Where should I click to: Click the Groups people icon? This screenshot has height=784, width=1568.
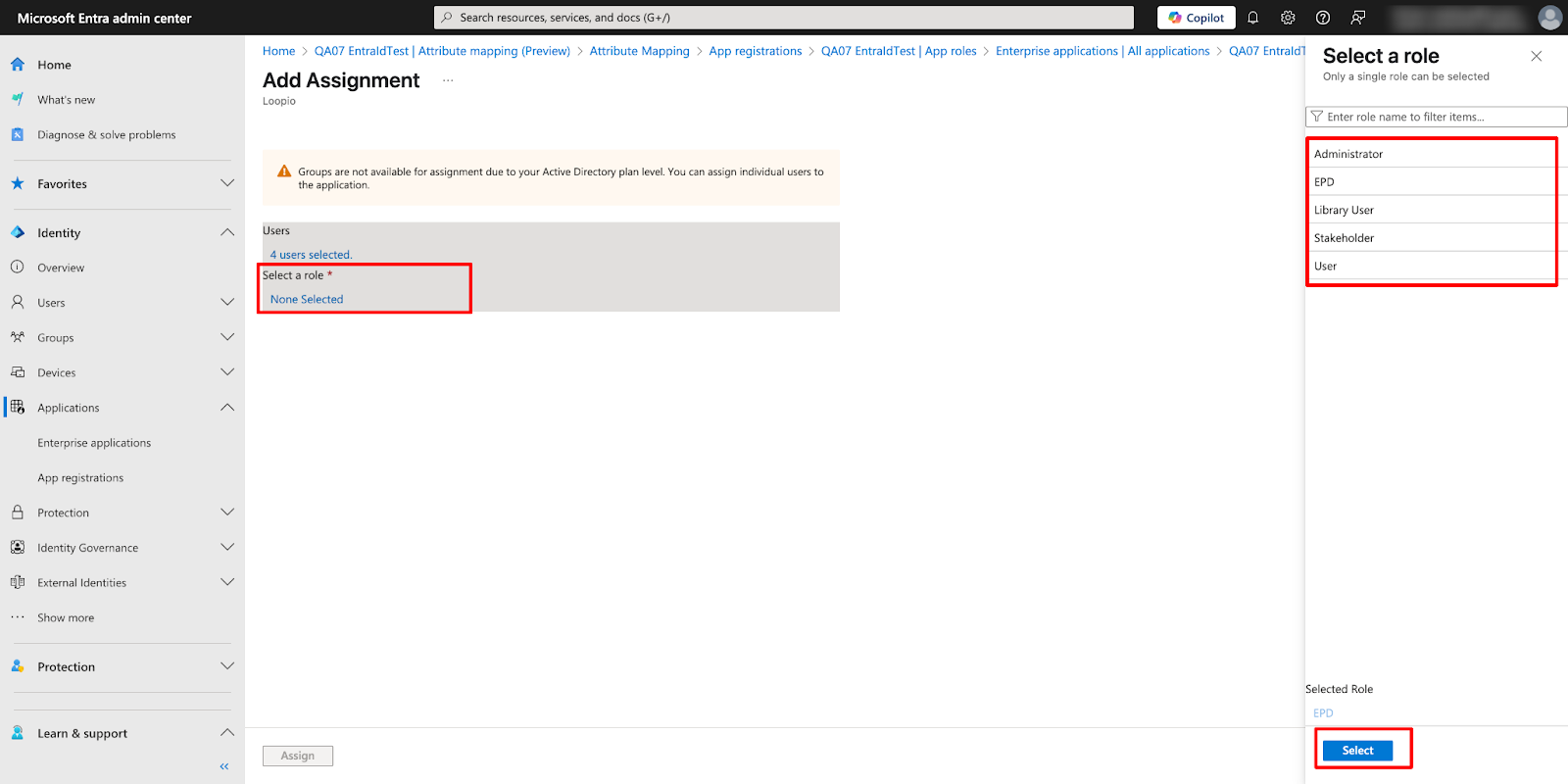tap(18, 338)
